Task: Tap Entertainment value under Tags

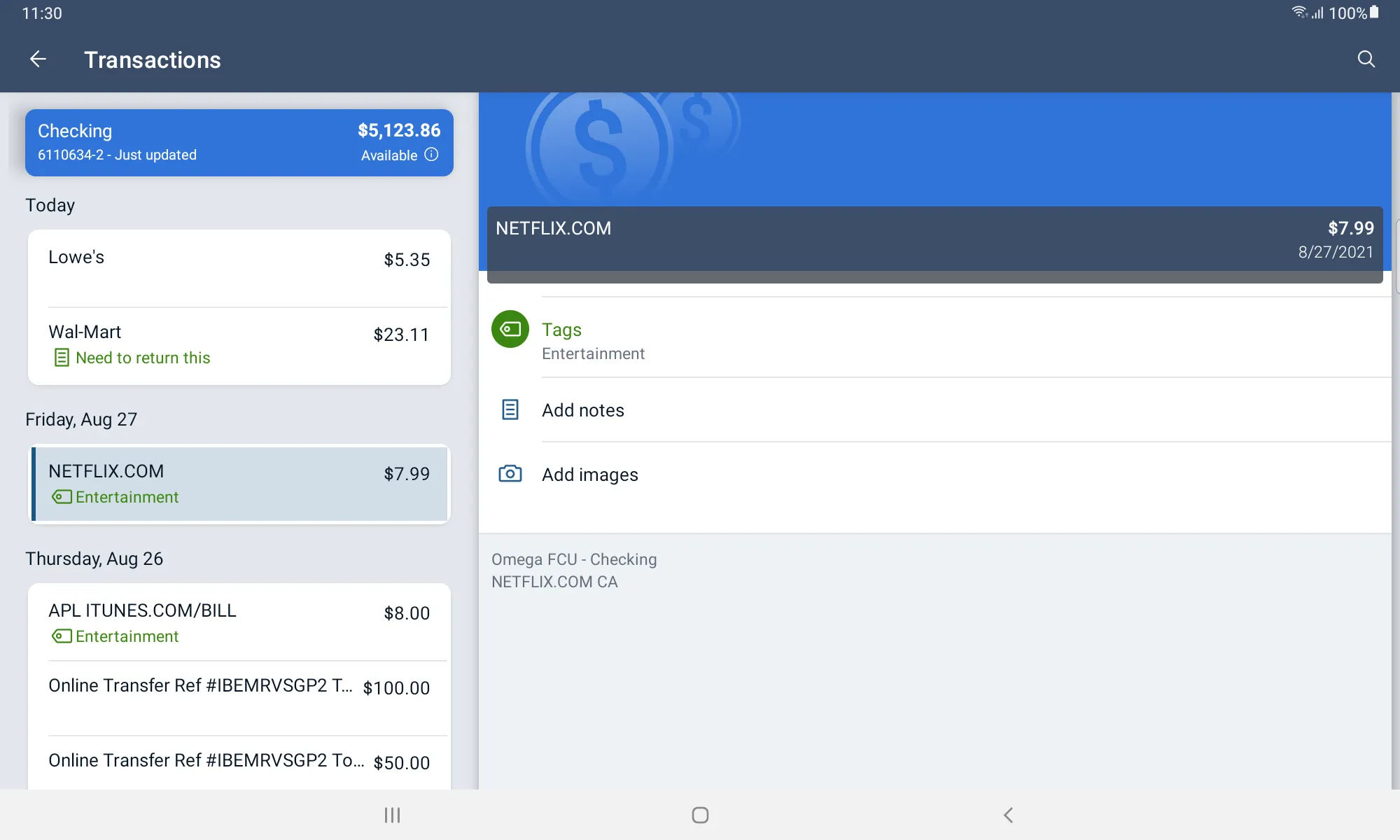Action: click(593, 353)
